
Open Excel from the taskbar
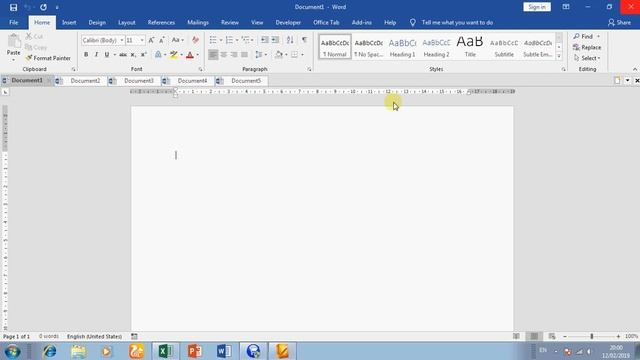click(x=165, y=351)
